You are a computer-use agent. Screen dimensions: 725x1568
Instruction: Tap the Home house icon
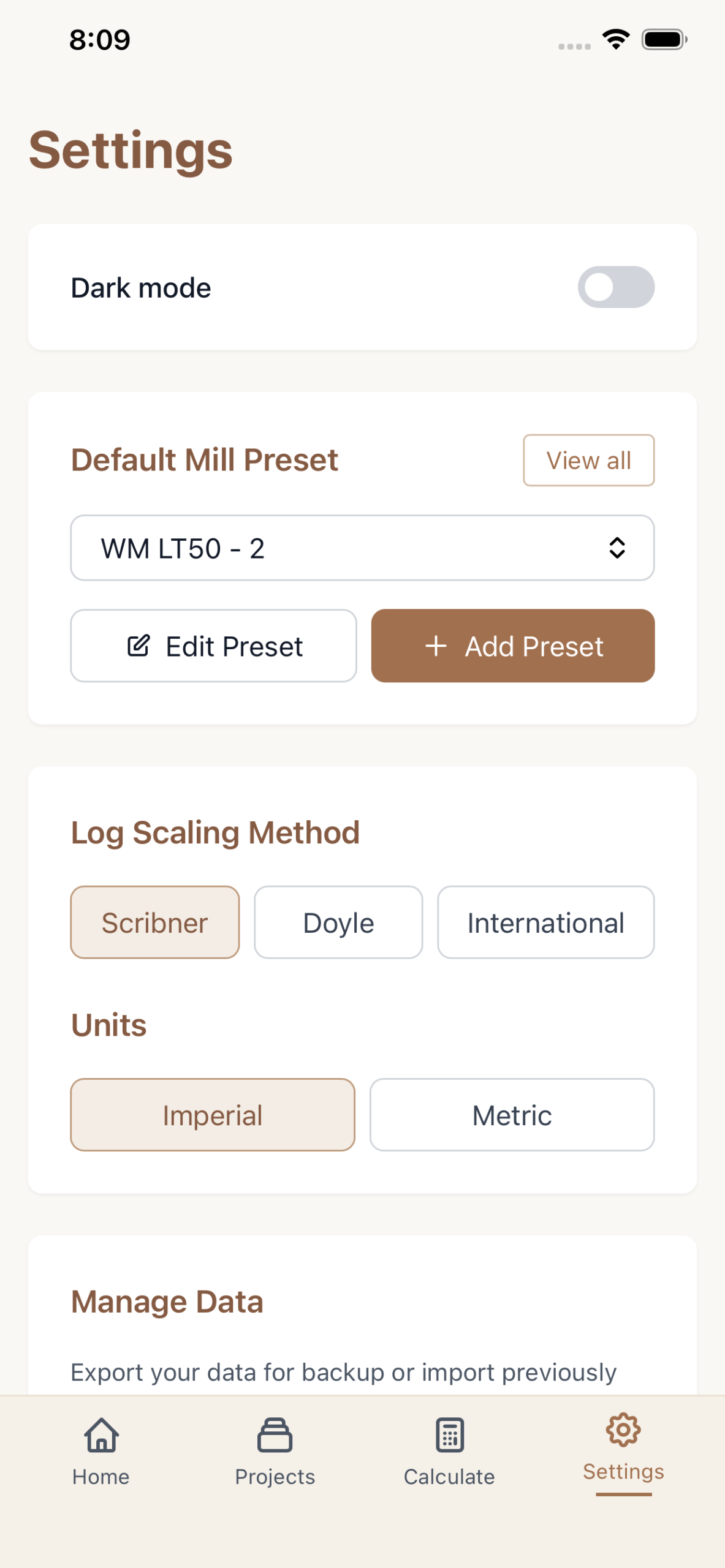coord(101,1434)
